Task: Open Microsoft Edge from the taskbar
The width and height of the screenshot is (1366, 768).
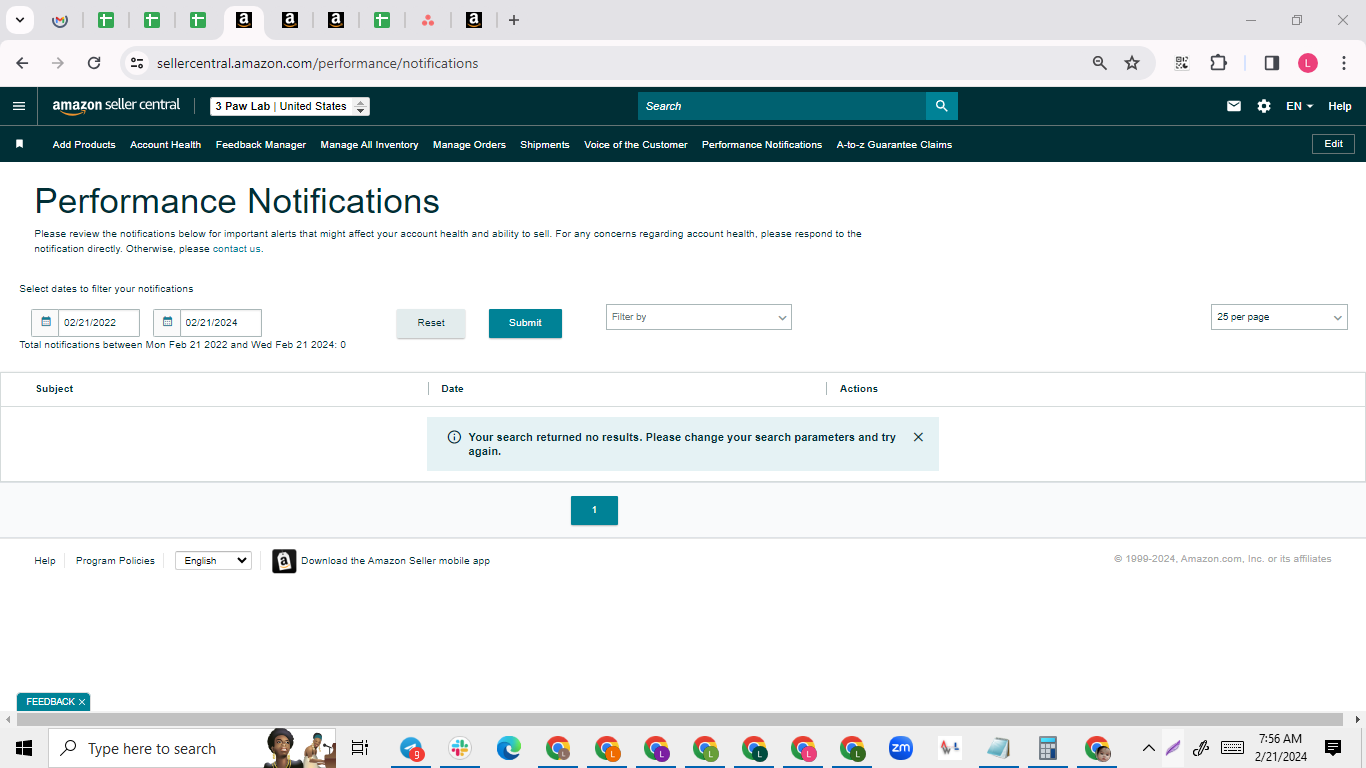Action: click(509, 748)
